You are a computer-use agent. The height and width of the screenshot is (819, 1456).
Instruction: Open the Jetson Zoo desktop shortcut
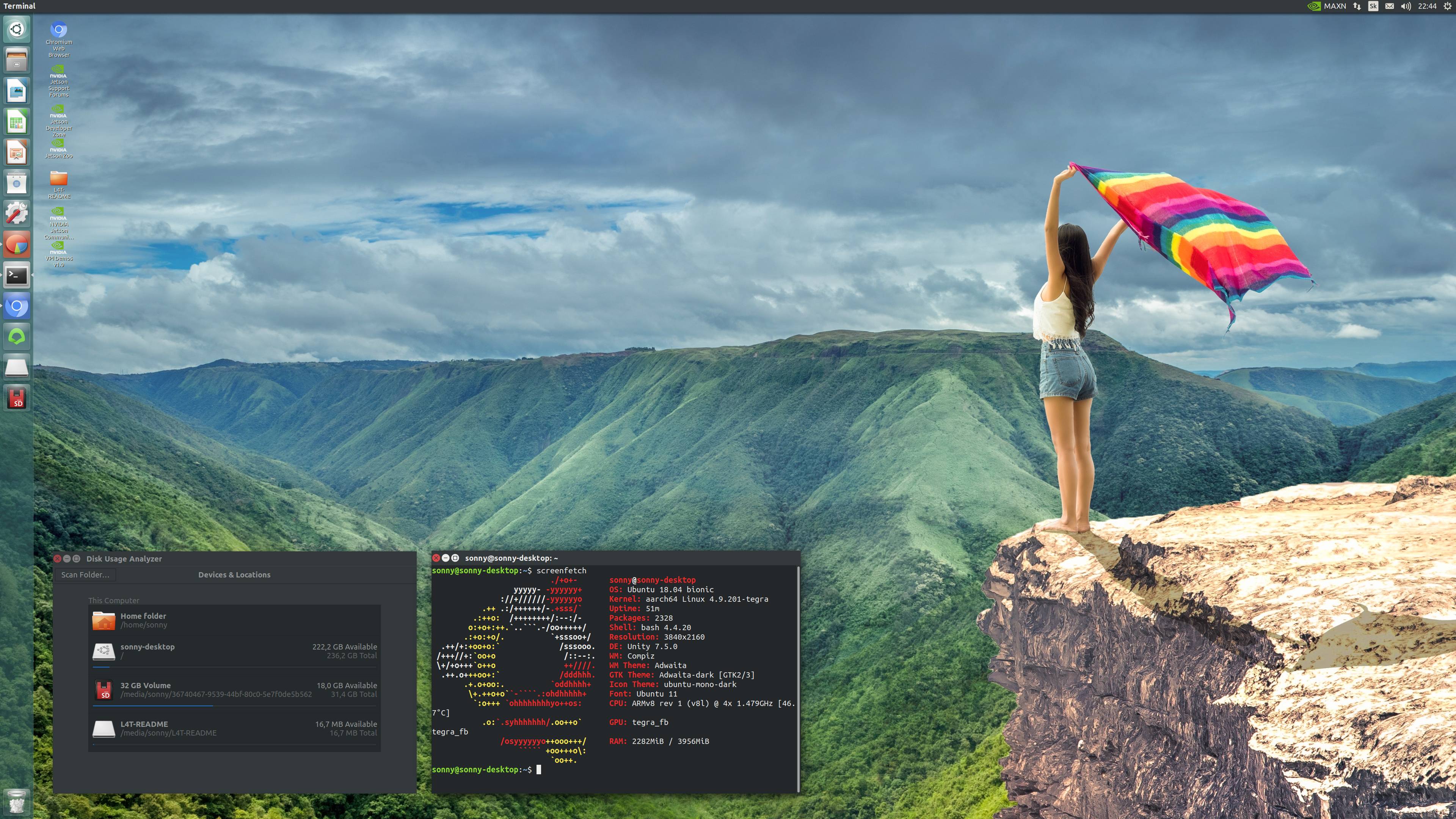(x=59, y=149)
